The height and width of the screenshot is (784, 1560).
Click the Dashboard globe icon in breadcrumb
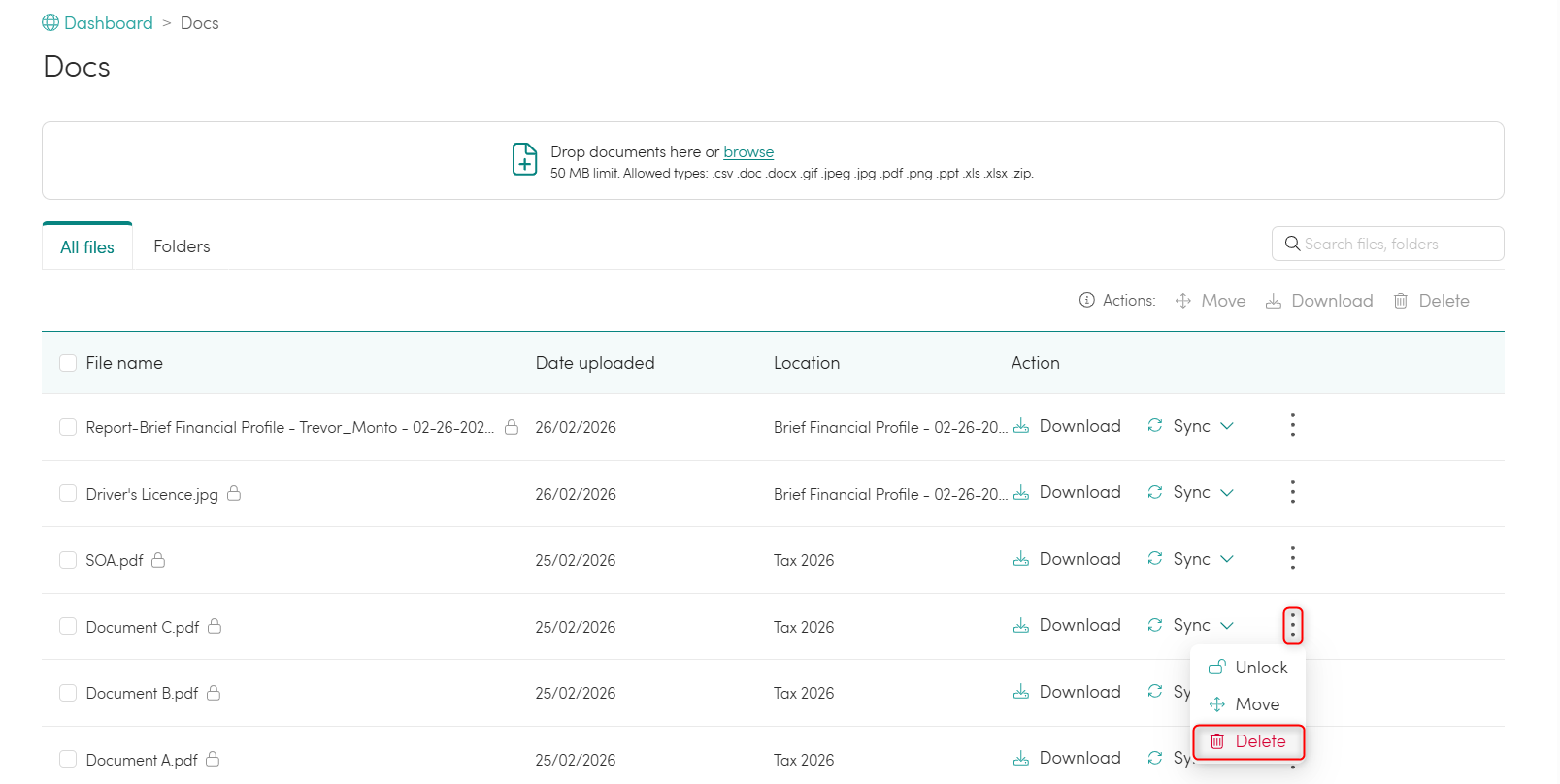pos(50,22)
